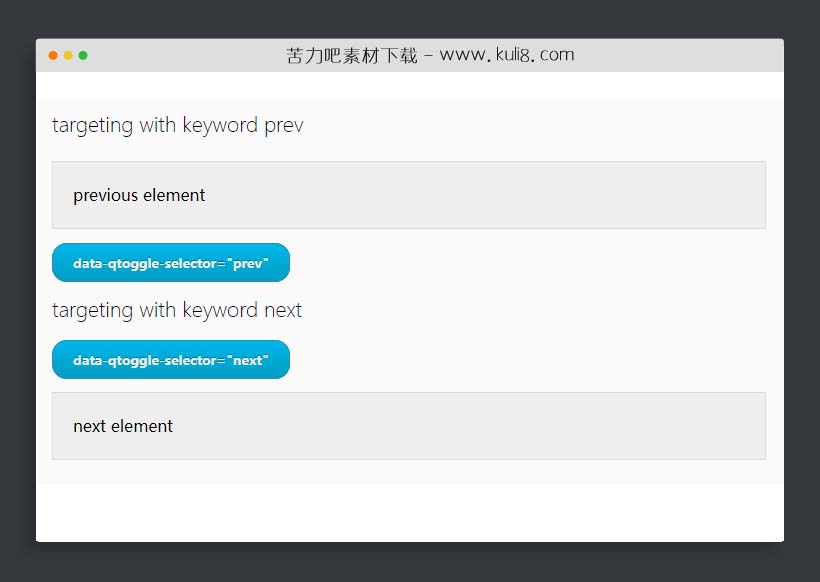The width and height of the screenshot is (820, 582).
Task: Select the "targeting with keyword prev" heading
Action: (x=177, y=126)
